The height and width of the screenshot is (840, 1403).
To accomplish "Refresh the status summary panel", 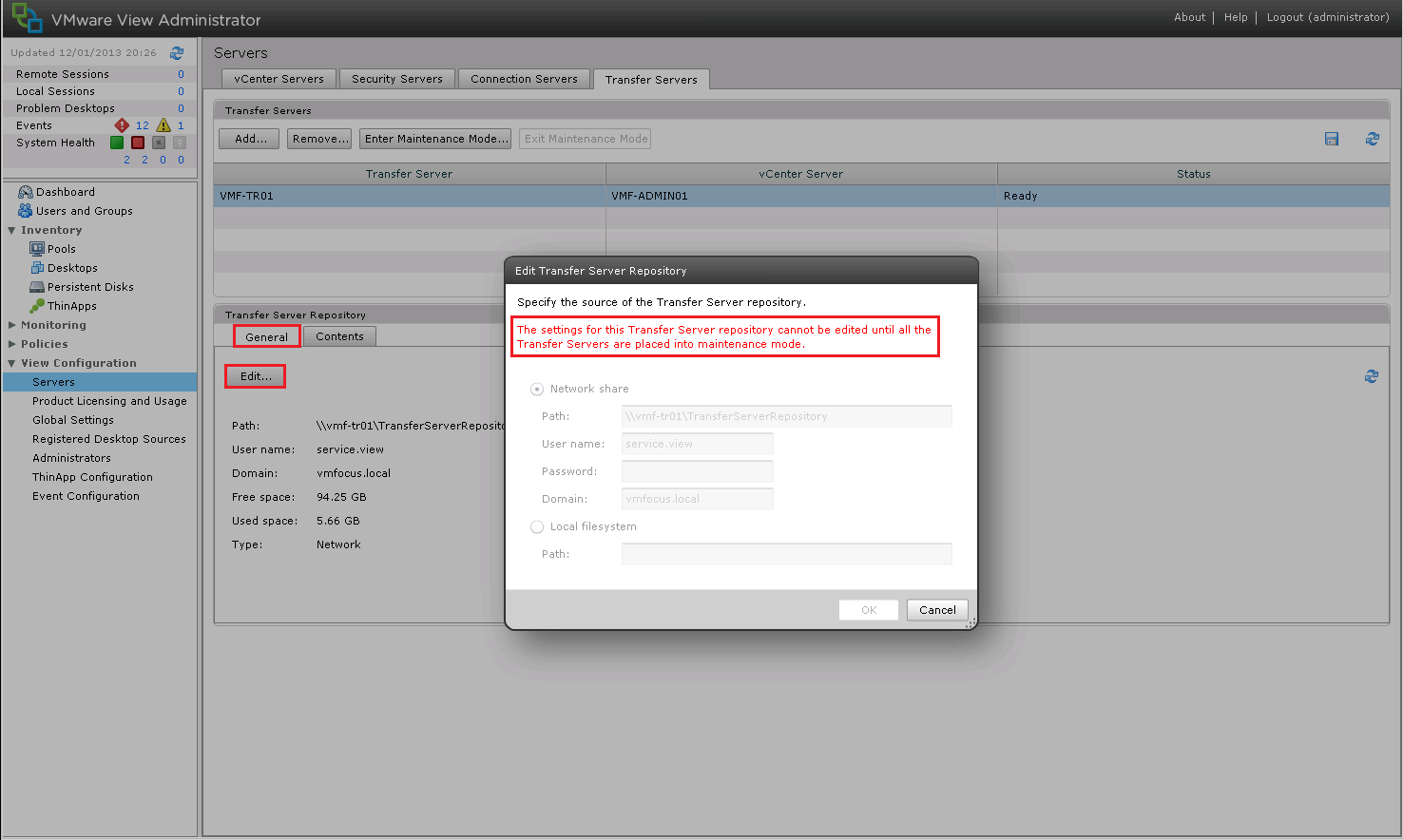I will pyautogui.click(x=177, y=52).
